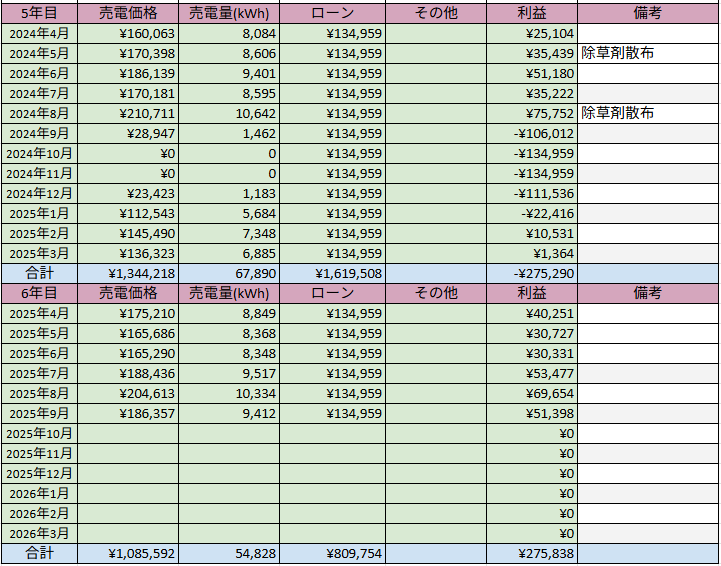Select the -¥275,290 total profit cell
This screenshot has height=566, width=721.
pos(531,273)
